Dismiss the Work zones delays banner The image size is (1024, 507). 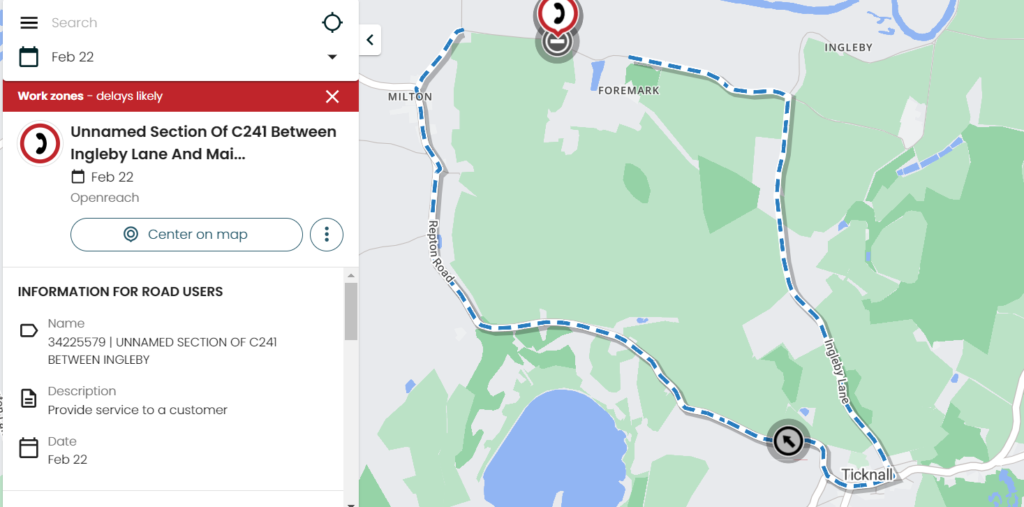[x=332, y=97]
